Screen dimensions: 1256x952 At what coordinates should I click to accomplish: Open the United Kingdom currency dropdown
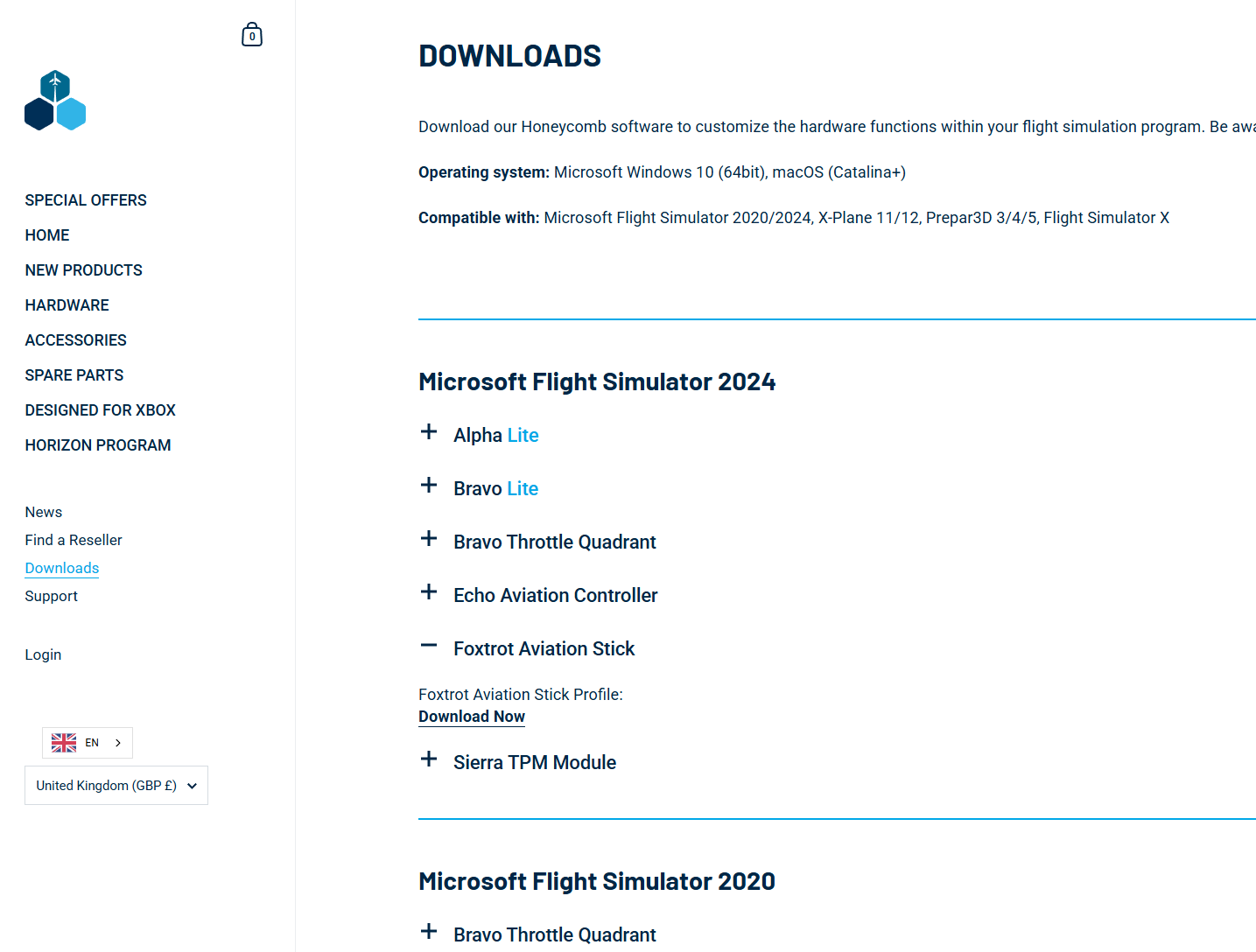[116, 786]
